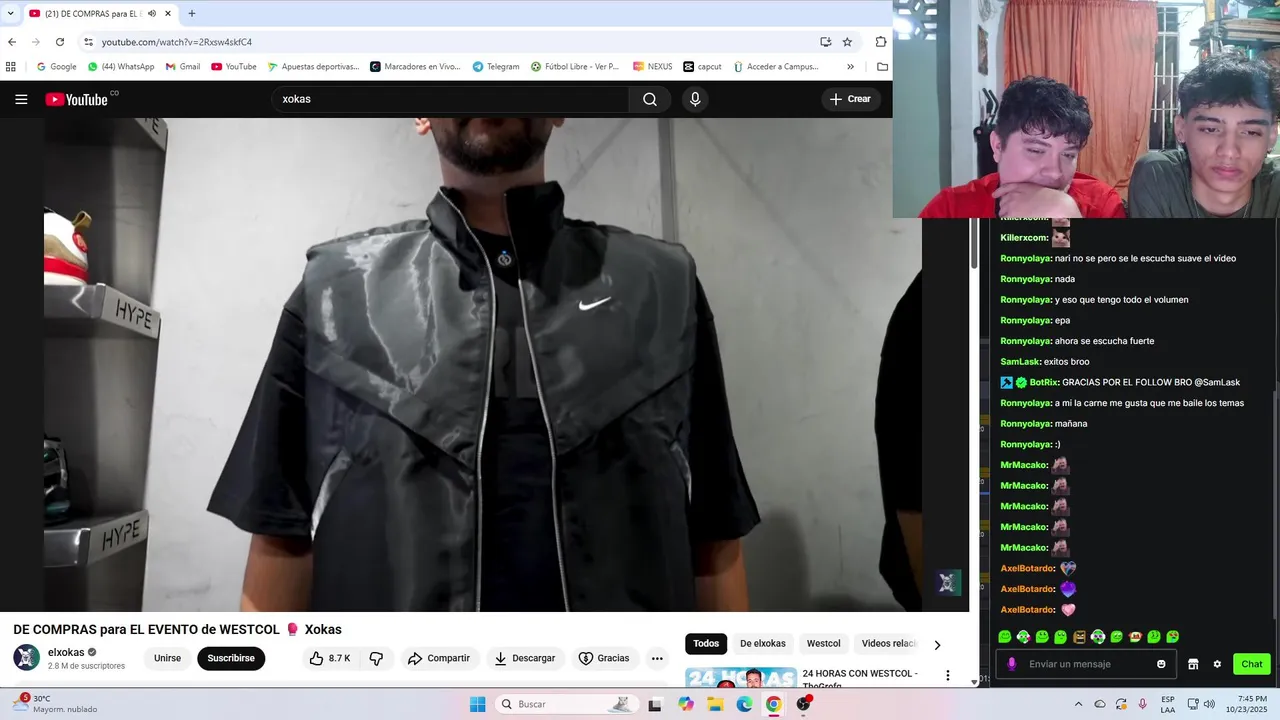Viewport: 1280px width, 720px height.
Task: Select the De elxokas filter chip
Action: pyautogui.click(x=763, y=643)
